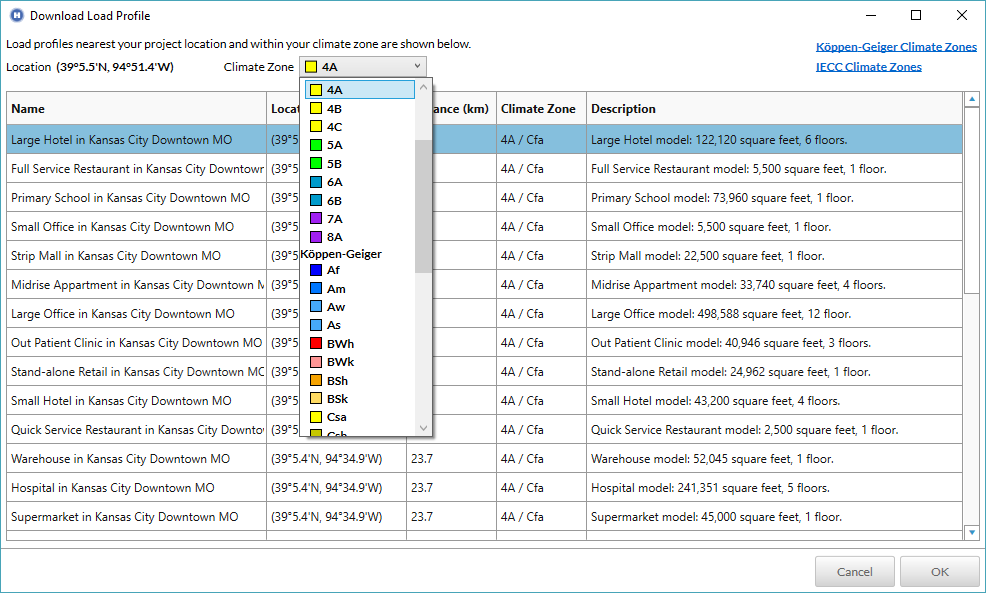Click the green square icon beside 5A

click(x=315, y=145)
